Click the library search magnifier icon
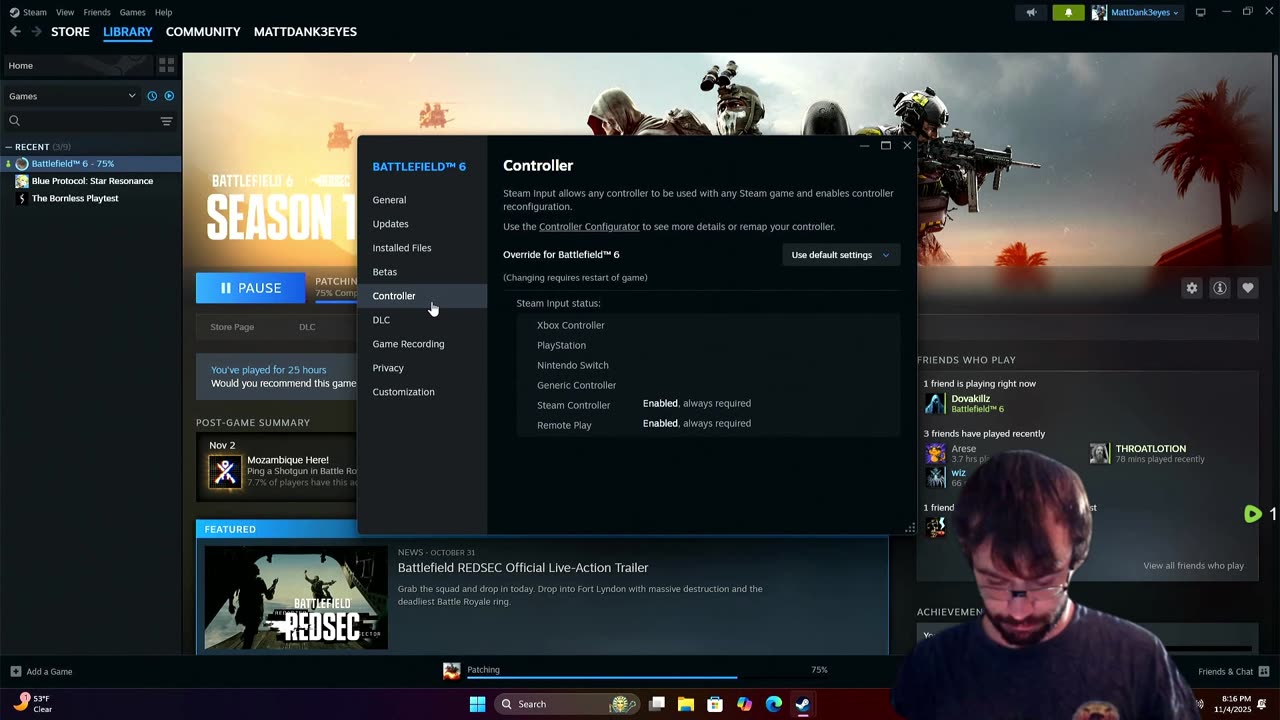This screenshot has width=1280, height=720. 15,121
